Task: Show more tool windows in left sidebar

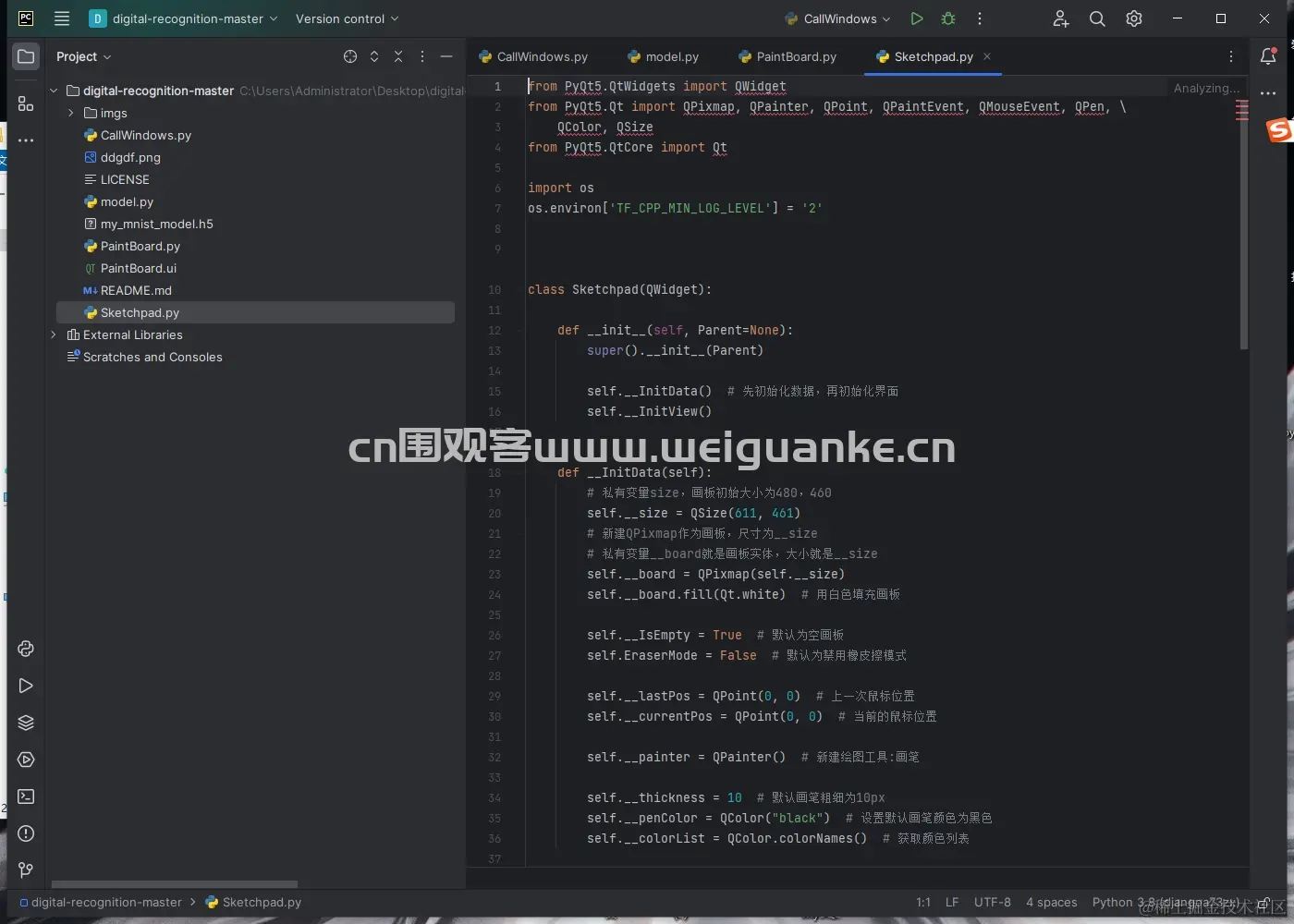Action: coord(26,140)
